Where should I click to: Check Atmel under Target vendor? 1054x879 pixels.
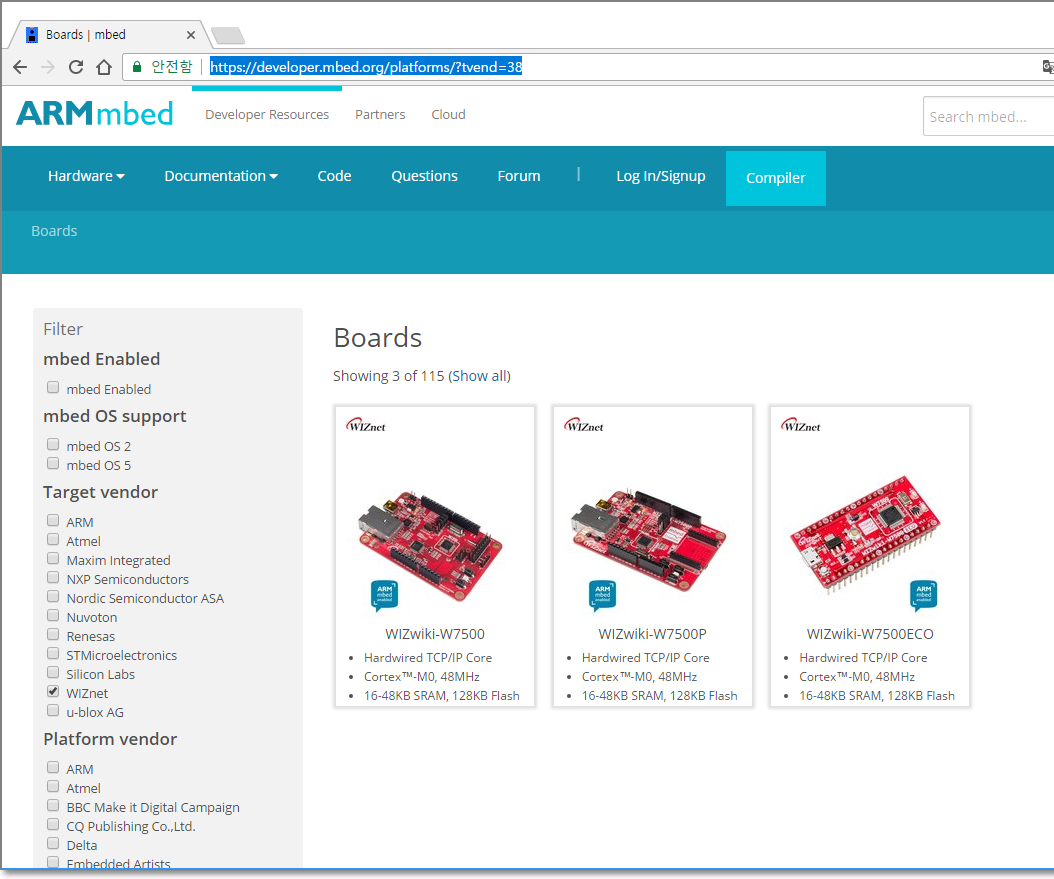53,539
